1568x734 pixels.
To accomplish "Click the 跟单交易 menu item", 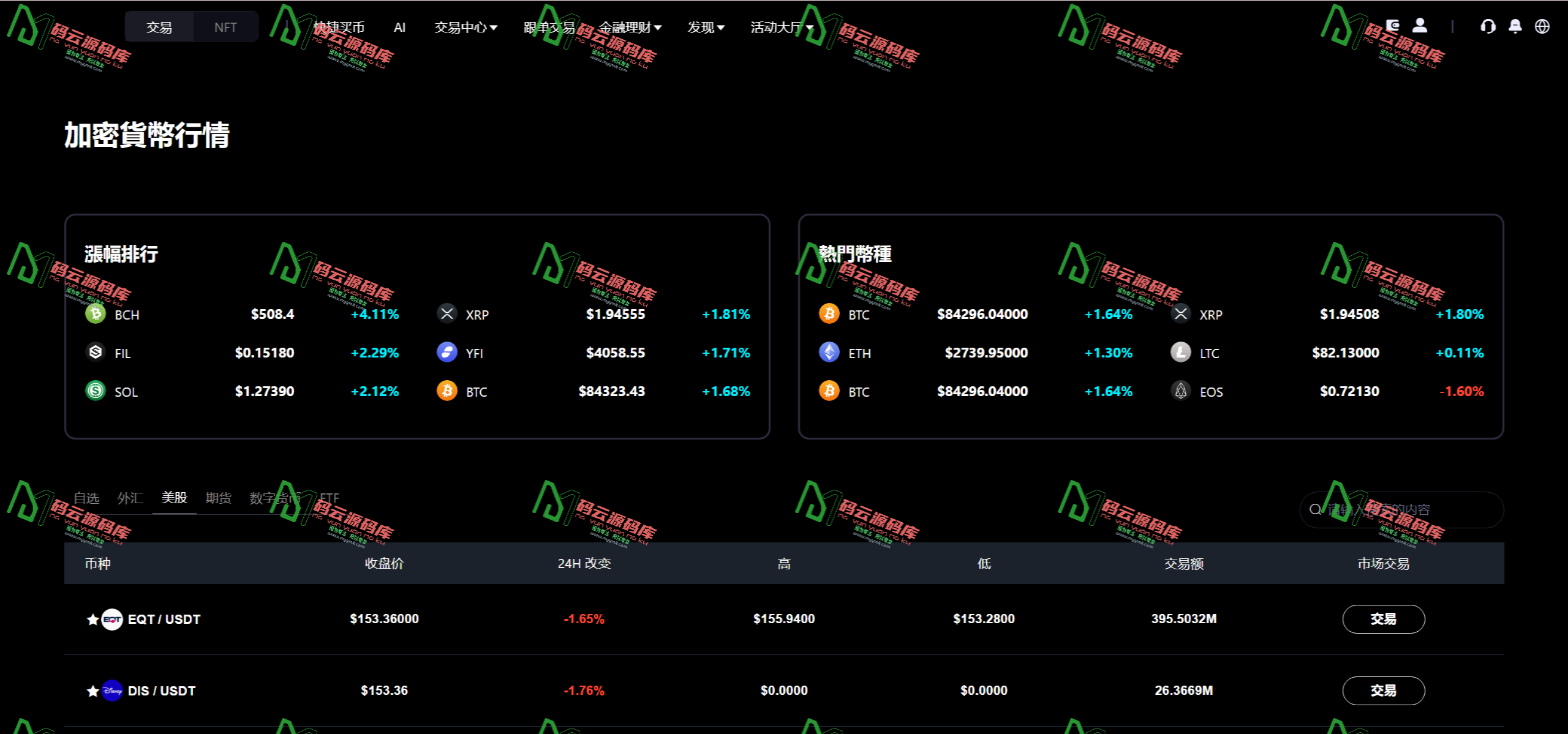I will (548, 27).
